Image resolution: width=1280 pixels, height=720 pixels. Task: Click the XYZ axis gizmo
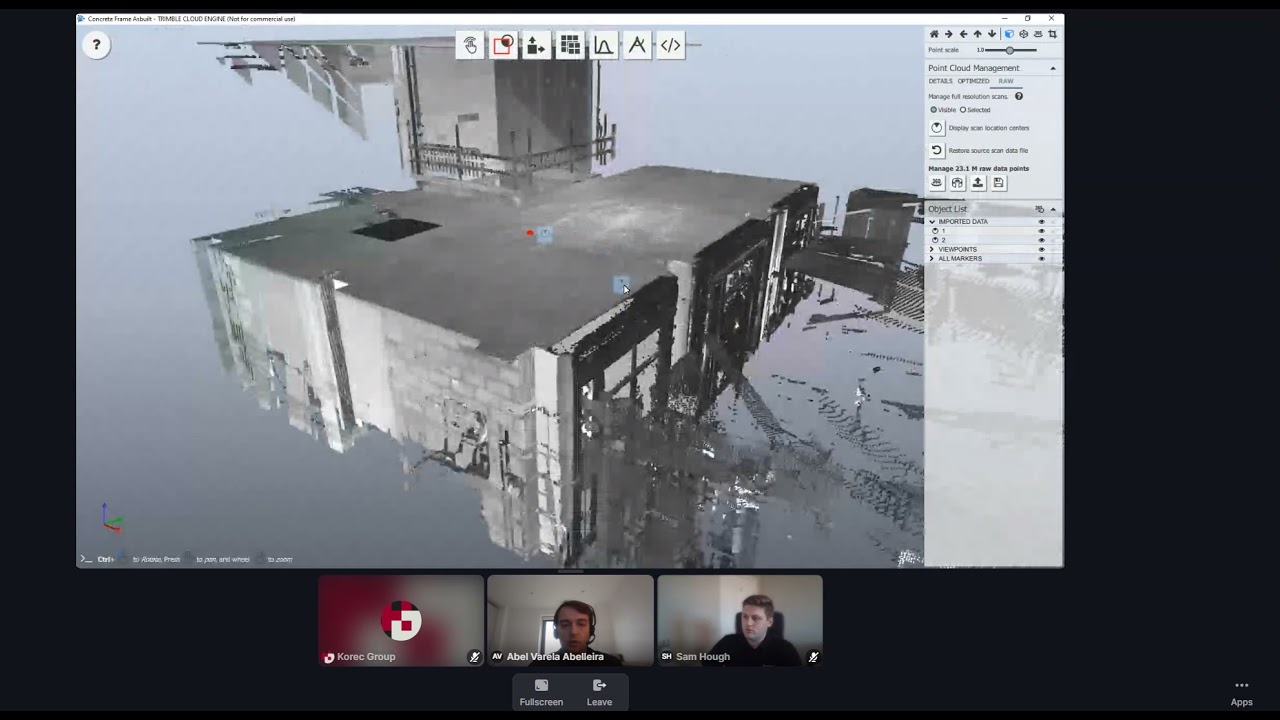(x=111, y=518)
